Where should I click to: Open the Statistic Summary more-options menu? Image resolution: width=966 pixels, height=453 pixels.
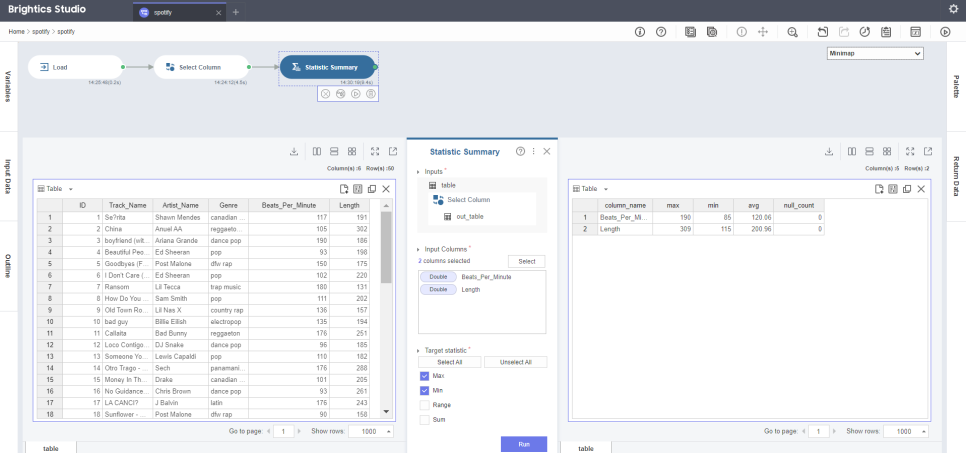tap(534, 152)
